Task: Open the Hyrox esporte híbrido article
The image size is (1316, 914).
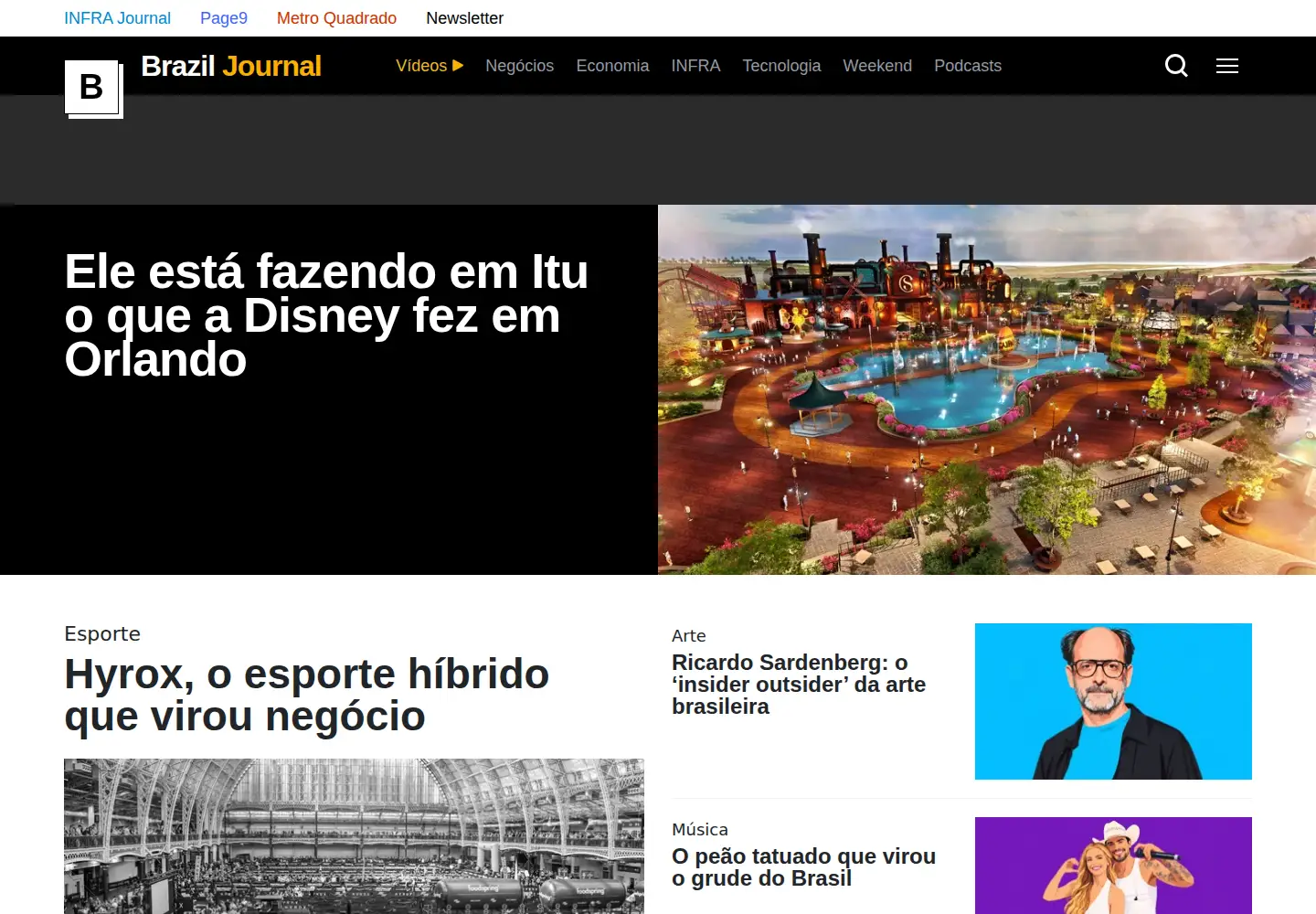Action: [x=306, y=695]
